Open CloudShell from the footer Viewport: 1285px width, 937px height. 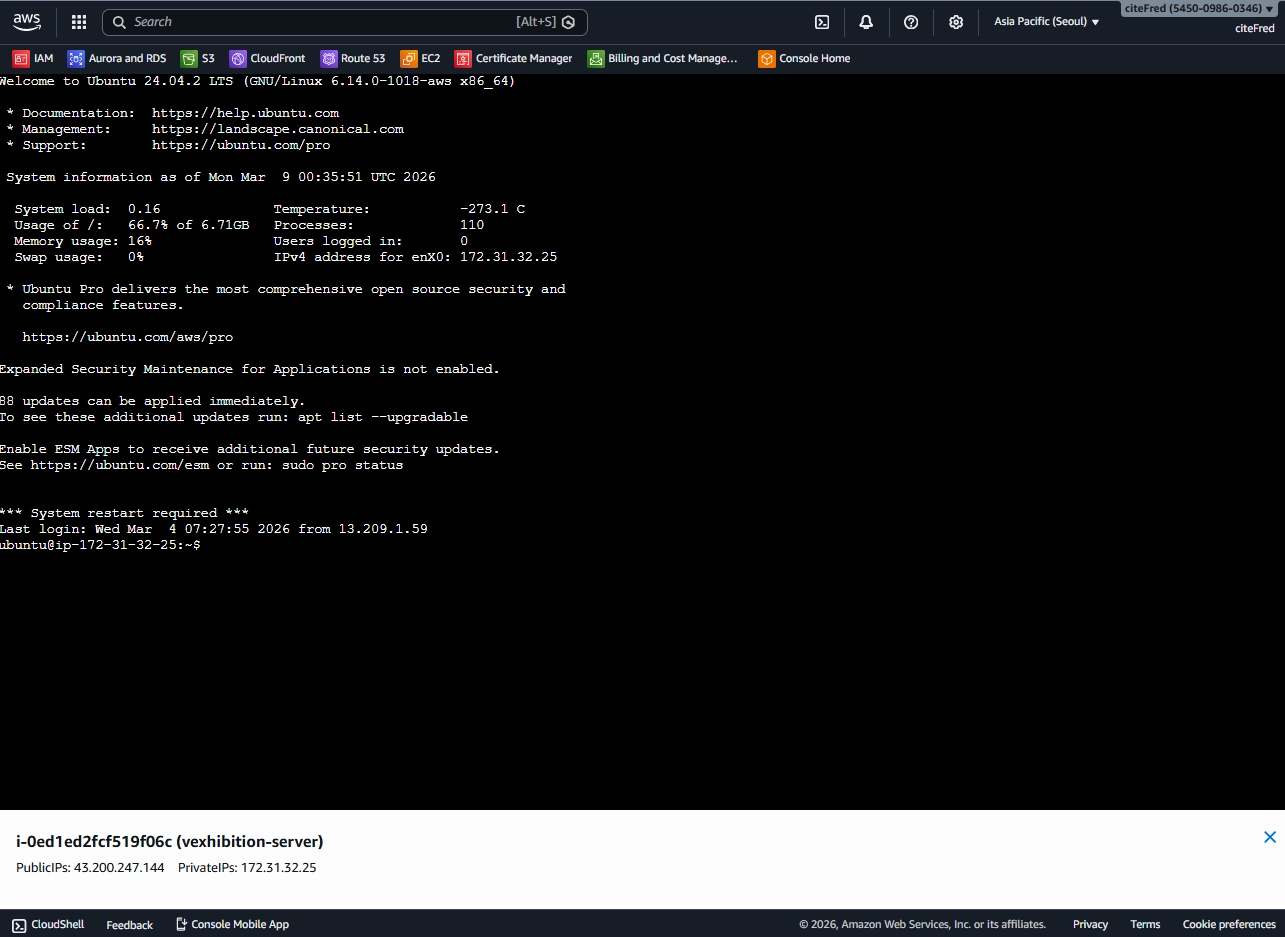click(48, 925)
